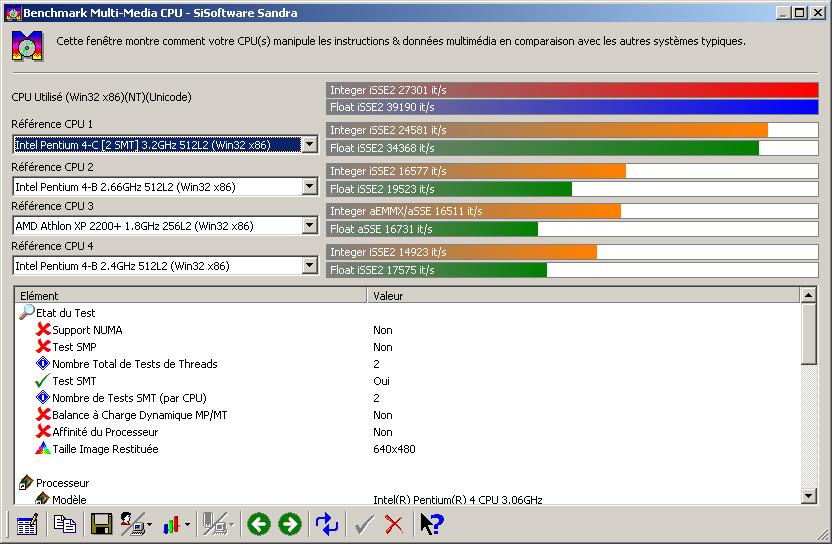Select the Nombre Total de Tests de Threads text
This screenshot has width=832, height=544.
tap(135, 364)
